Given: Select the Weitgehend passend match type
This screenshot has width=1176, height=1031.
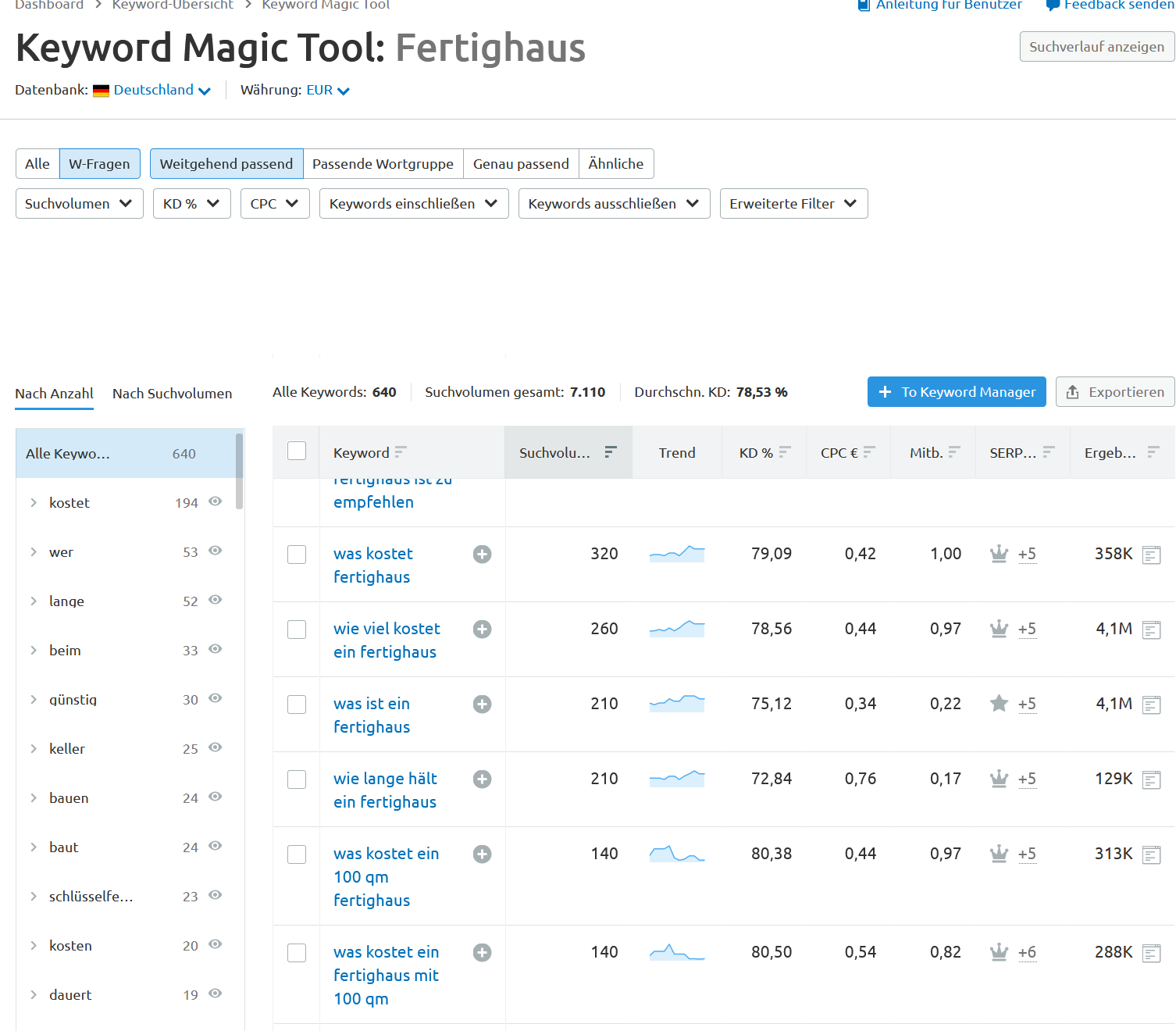Looking at the screenshot, I should point(226,164).
